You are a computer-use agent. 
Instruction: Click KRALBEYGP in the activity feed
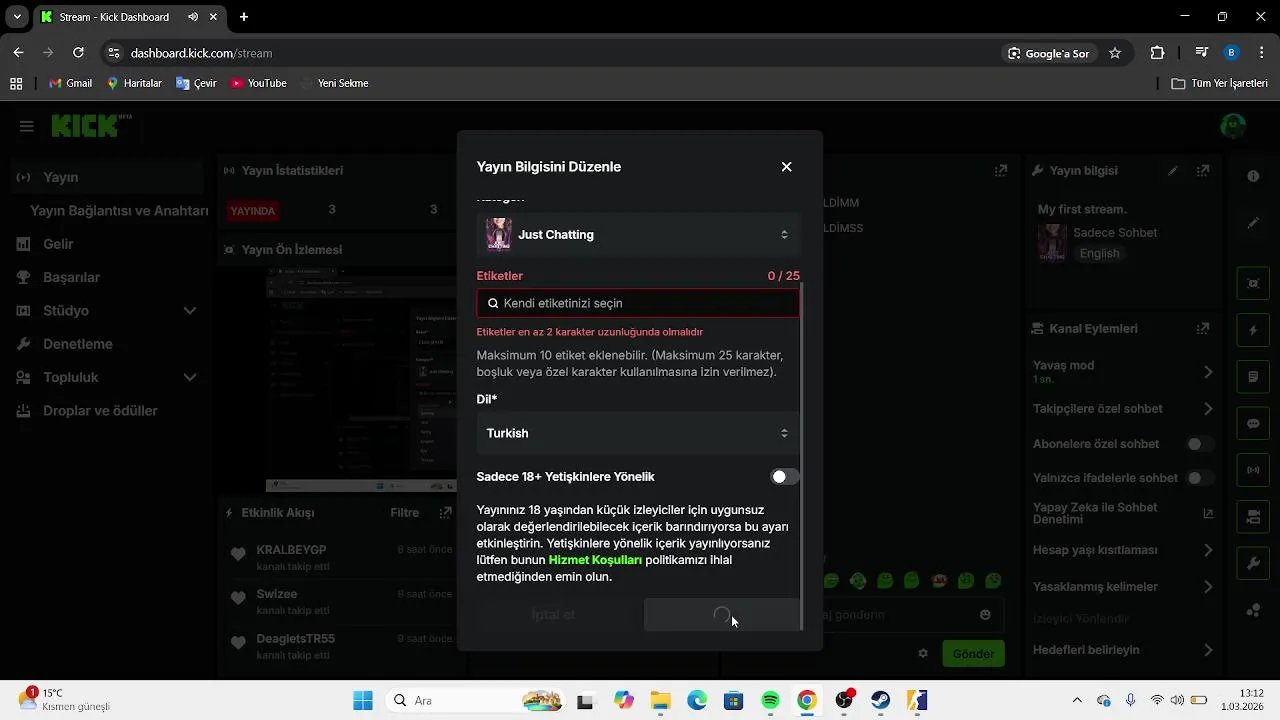tap(291, 550)
